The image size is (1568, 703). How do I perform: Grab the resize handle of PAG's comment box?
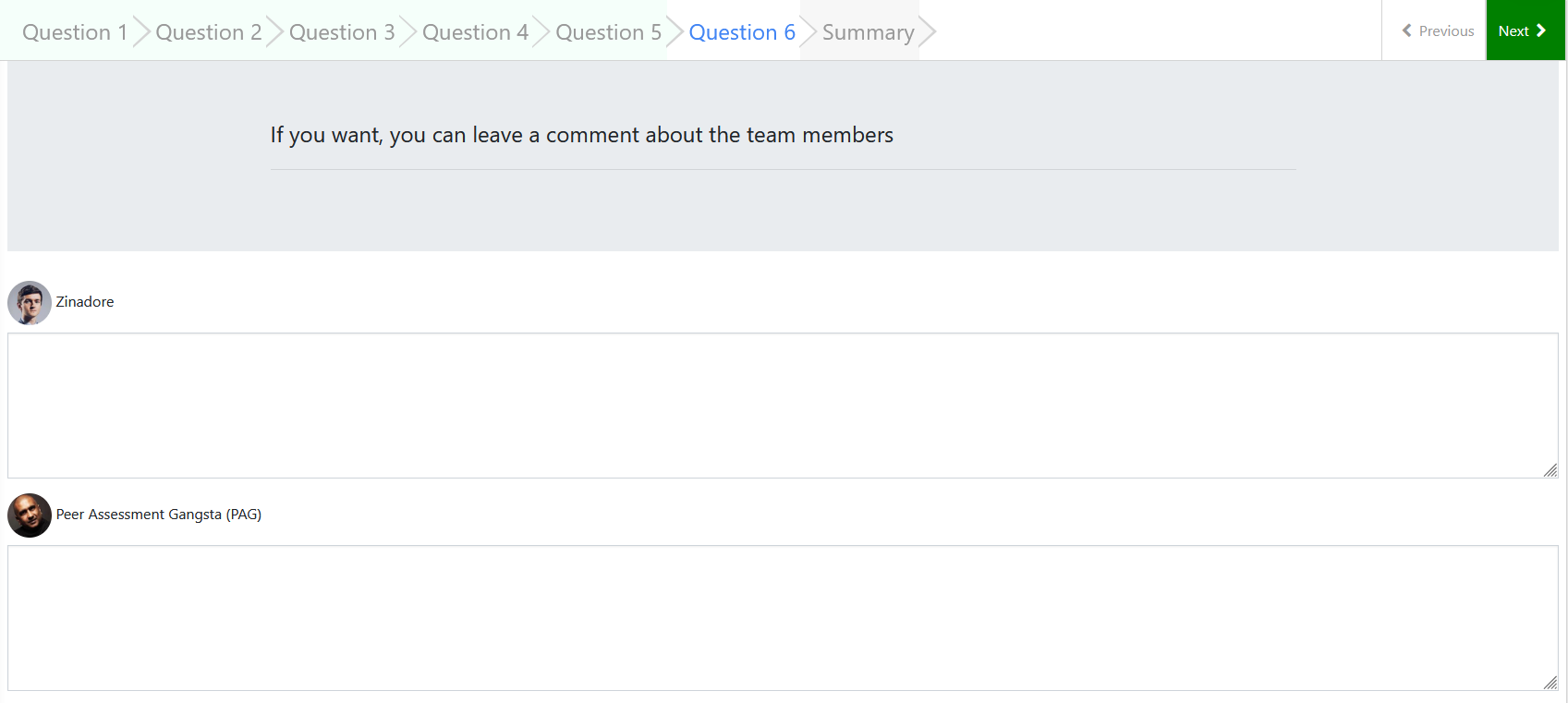1550,684
